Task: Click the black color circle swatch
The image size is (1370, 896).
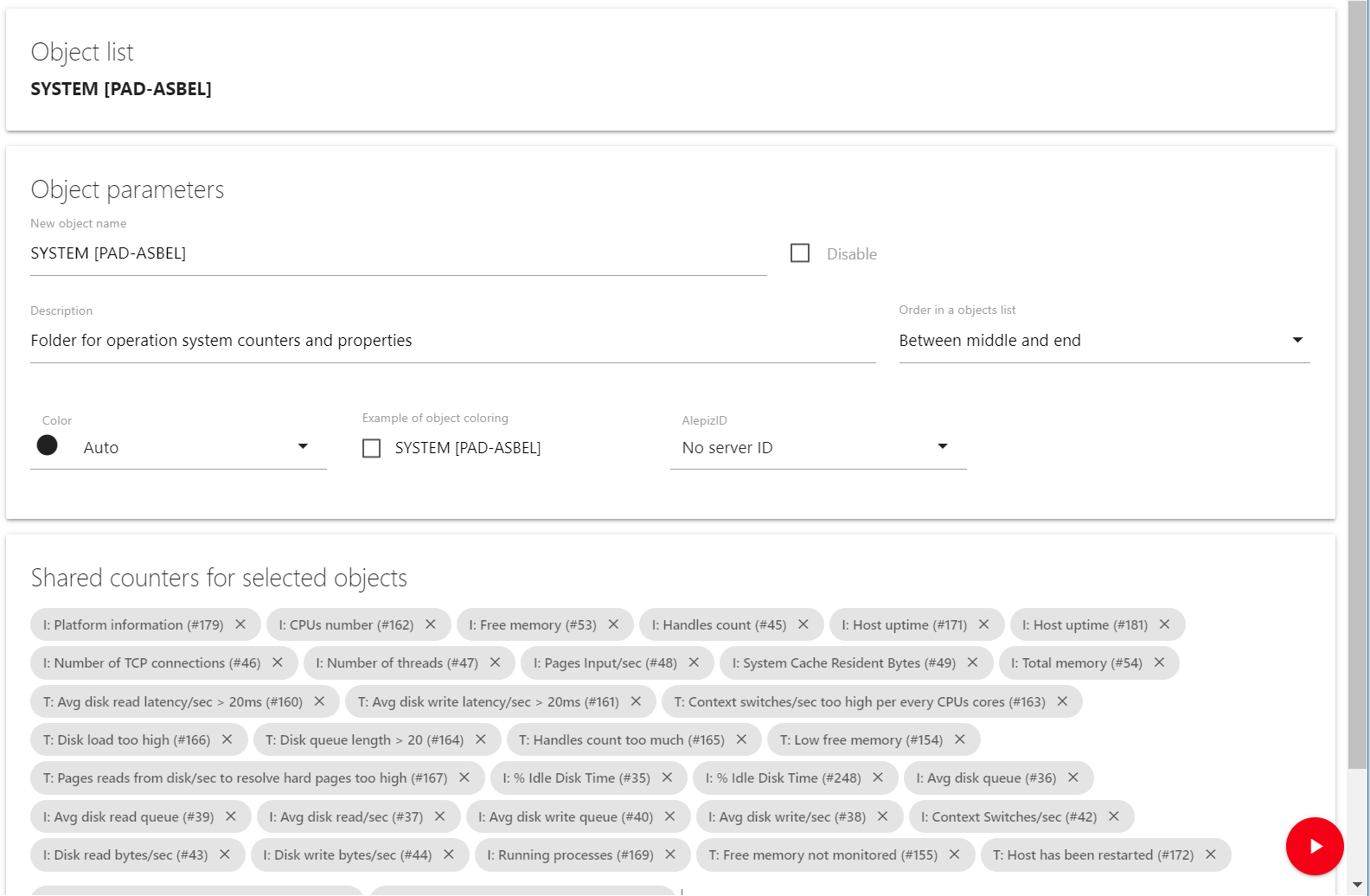Action: point(48,445)
